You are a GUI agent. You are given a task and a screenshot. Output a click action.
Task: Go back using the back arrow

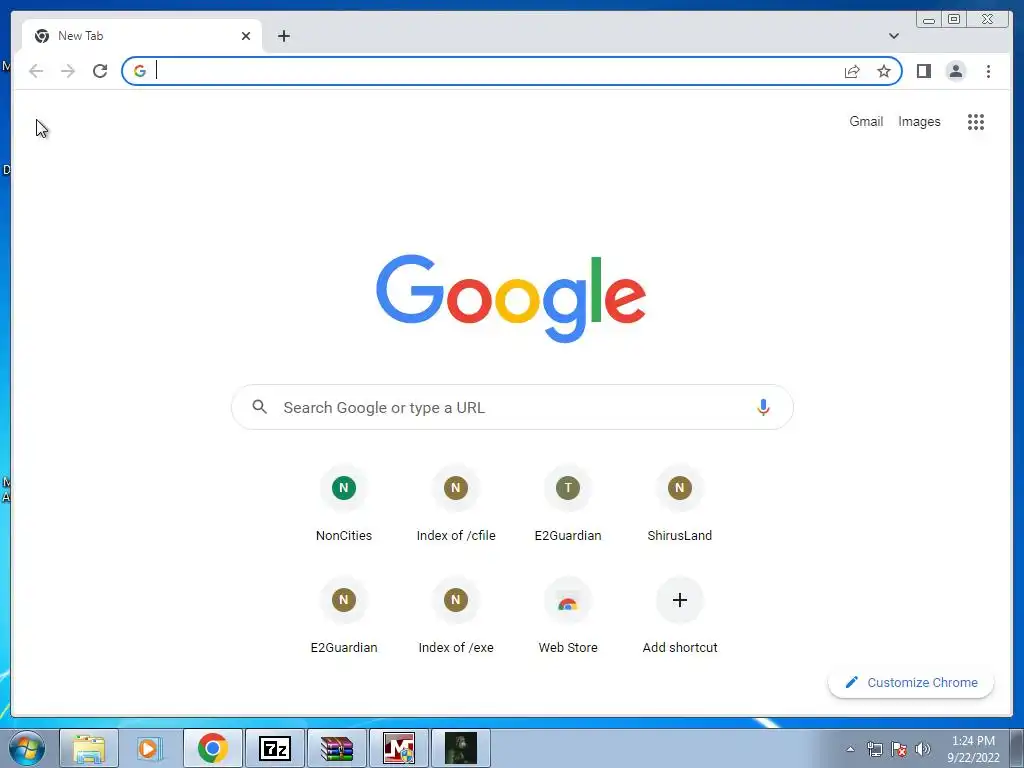tap(36, 71)
